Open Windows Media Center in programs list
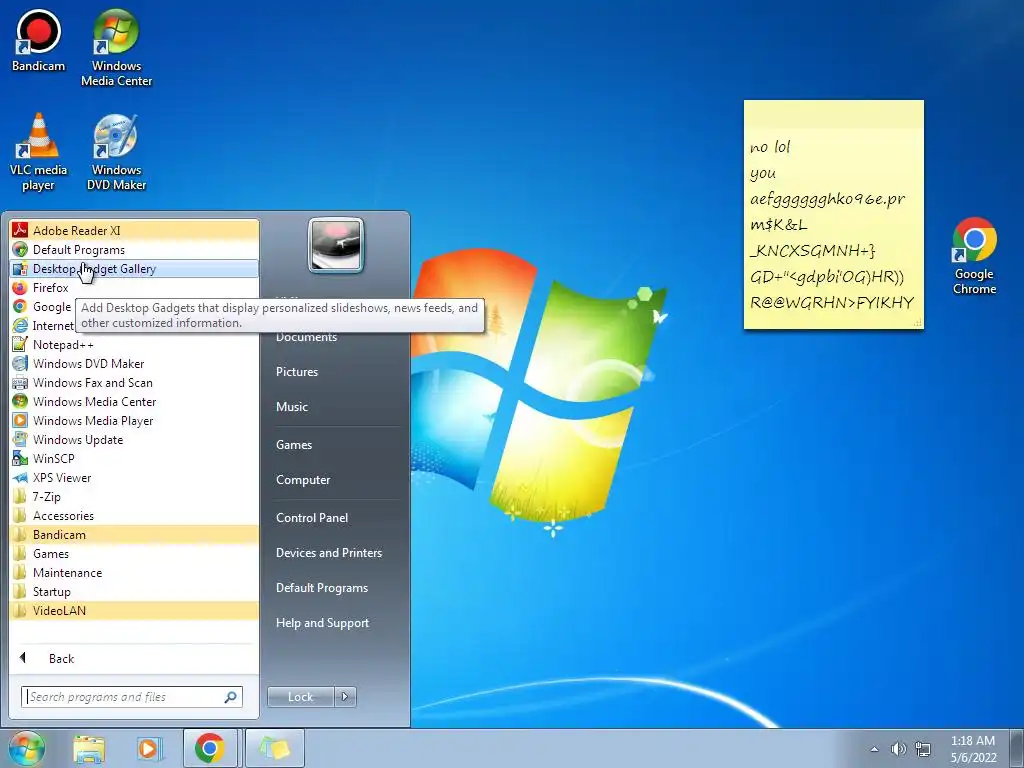Screen dimensions: 1024x768 (134, 401)
